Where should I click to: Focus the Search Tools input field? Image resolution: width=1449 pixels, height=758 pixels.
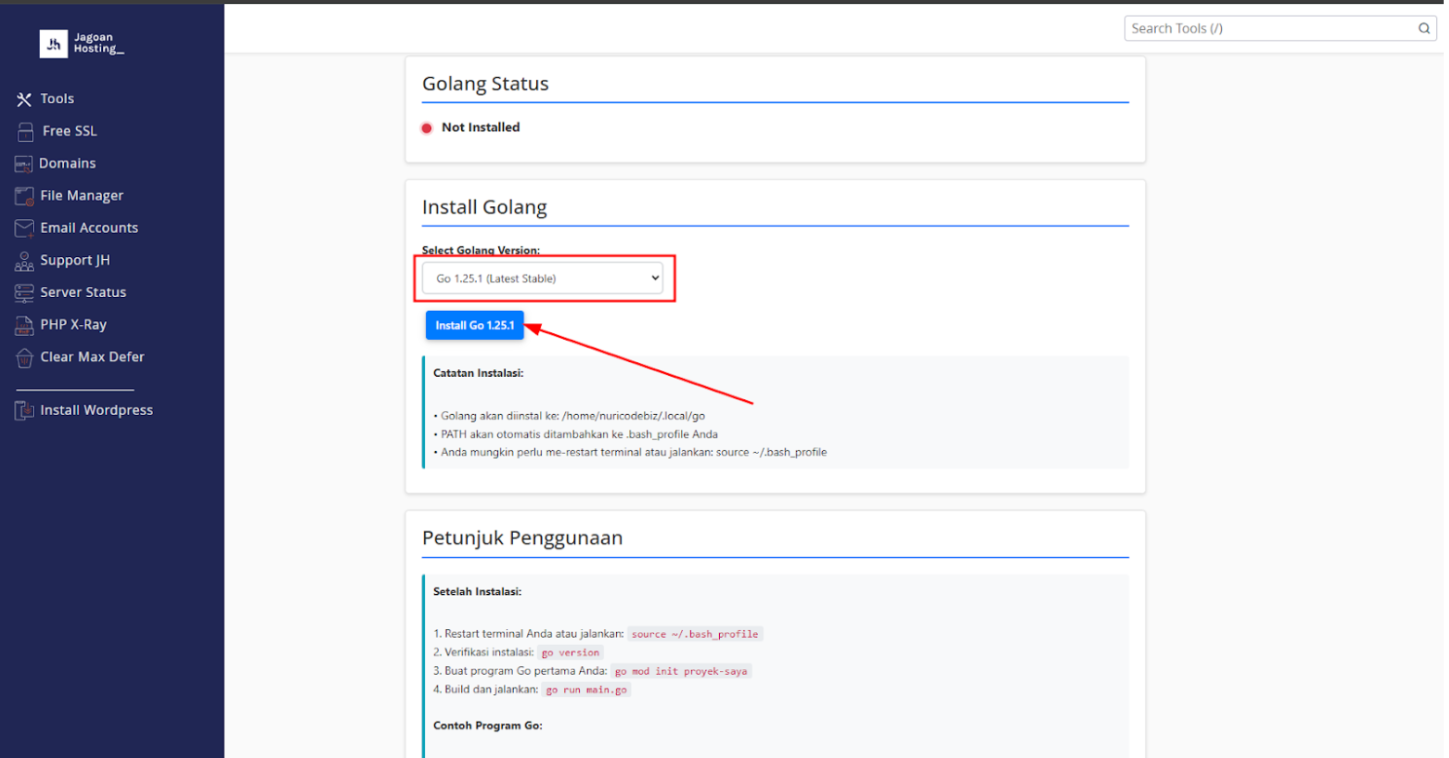[1270, 29]
